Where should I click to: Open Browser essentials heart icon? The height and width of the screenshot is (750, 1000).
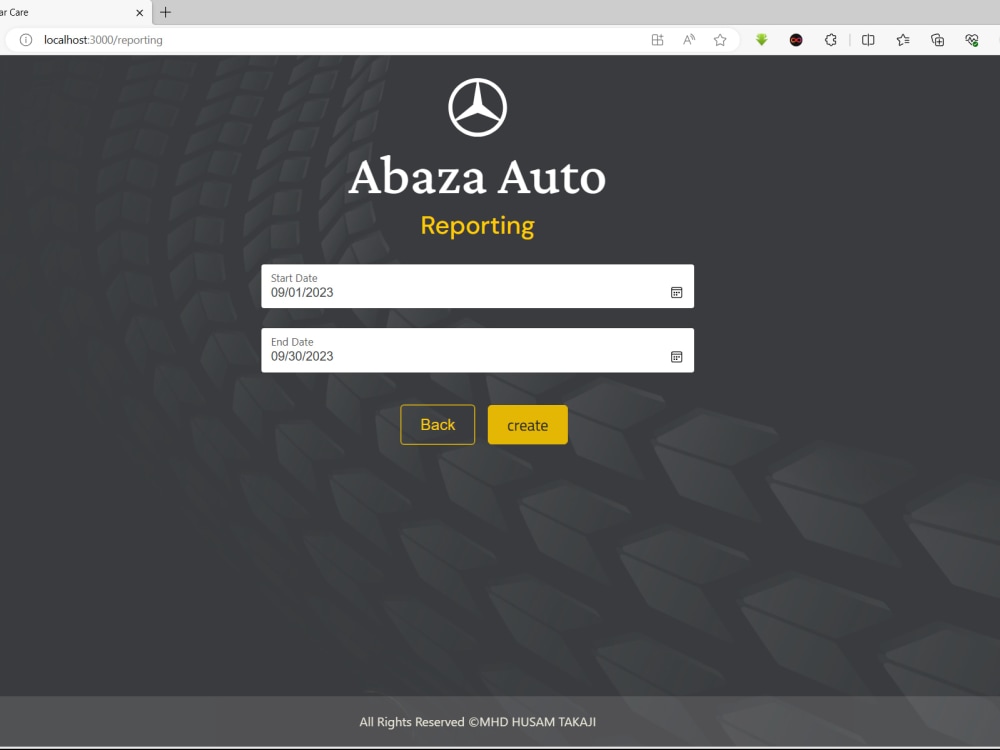click(971, 40)
